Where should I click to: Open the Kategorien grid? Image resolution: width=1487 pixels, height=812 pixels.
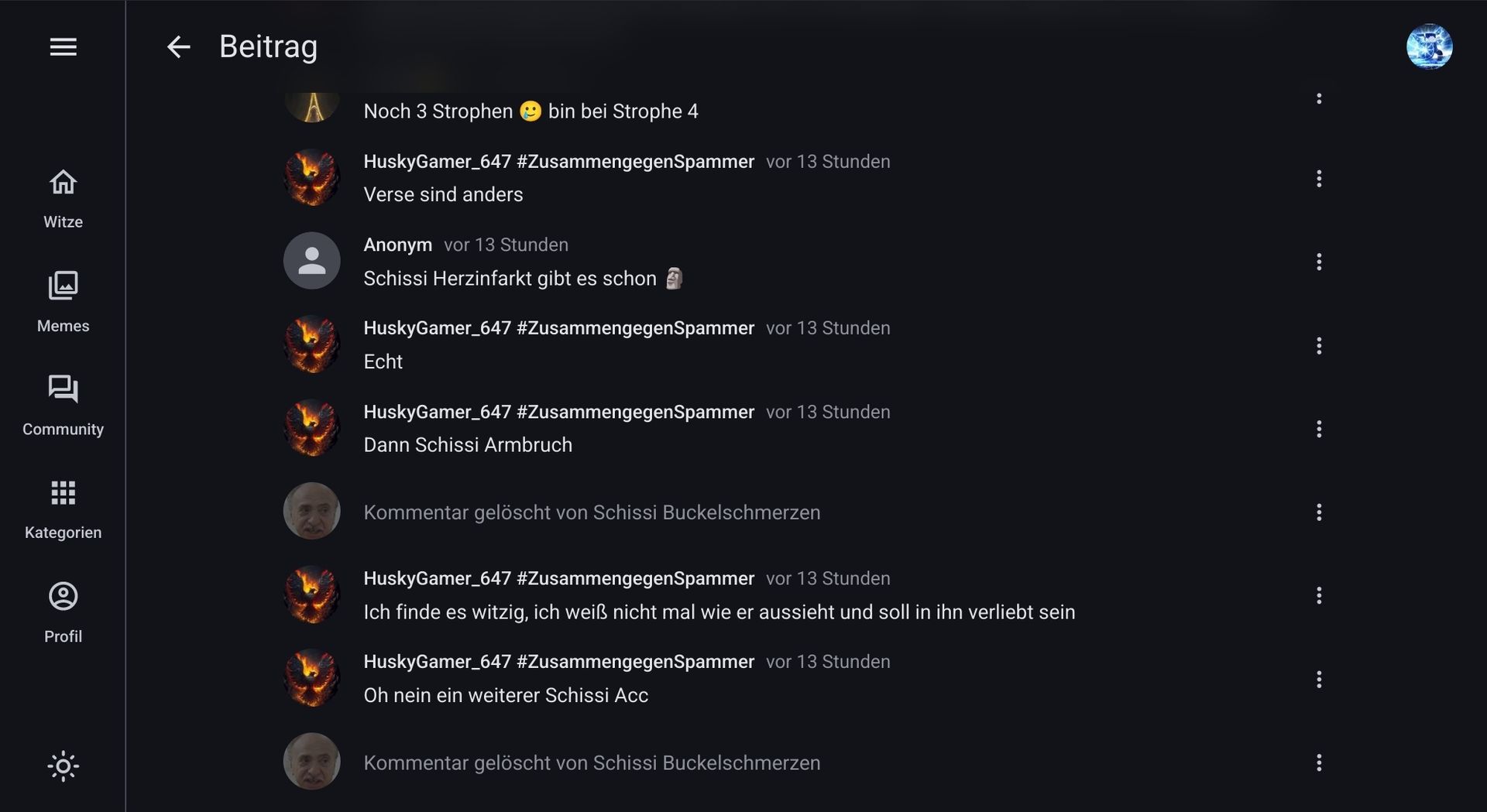[x=63, y=509]
